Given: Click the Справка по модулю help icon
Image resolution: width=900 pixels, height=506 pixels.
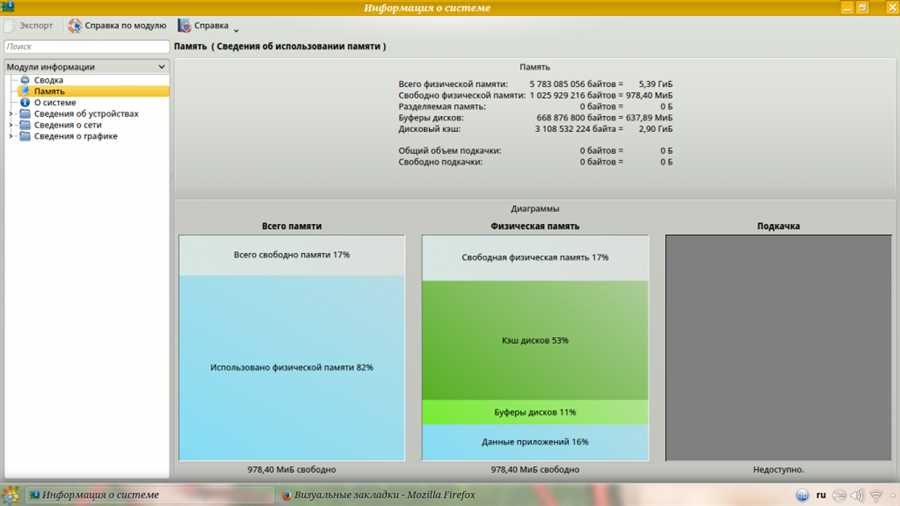Looking at the screenshot, I should click(75, 26).
